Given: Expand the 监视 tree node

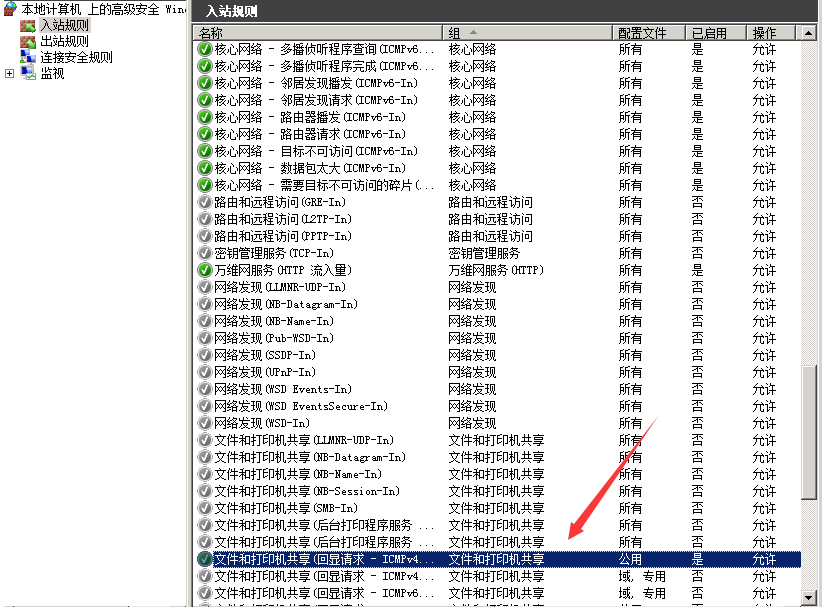Looking at the screenshot, I should tap(8, 73).
